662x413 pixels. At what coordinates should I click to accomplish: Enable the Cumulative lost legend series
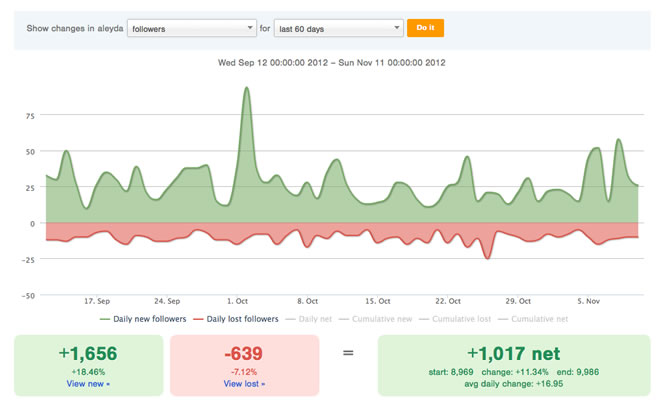coord(455,319)
